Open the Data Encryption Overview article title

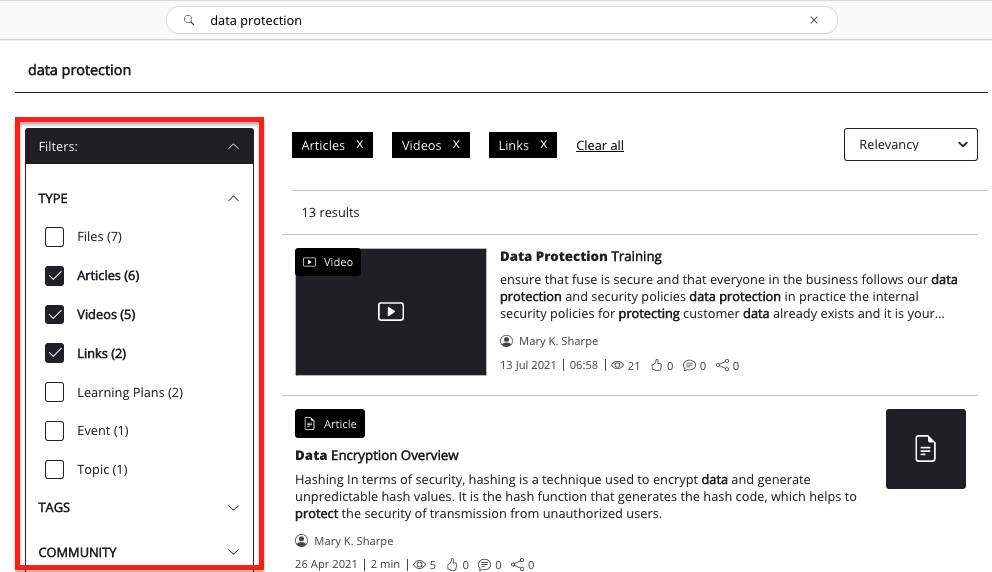click(x=377, y=456)
